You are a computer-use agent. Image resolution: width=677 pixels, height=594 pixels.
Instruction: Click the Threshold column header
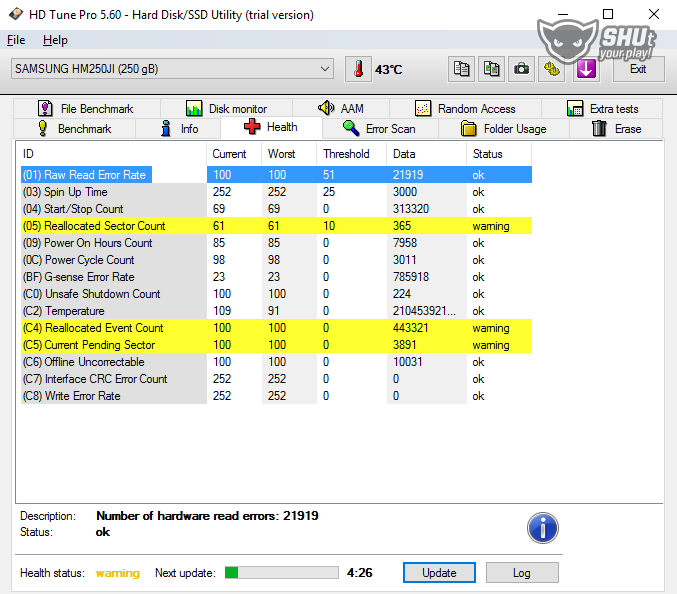pos(351,154)
